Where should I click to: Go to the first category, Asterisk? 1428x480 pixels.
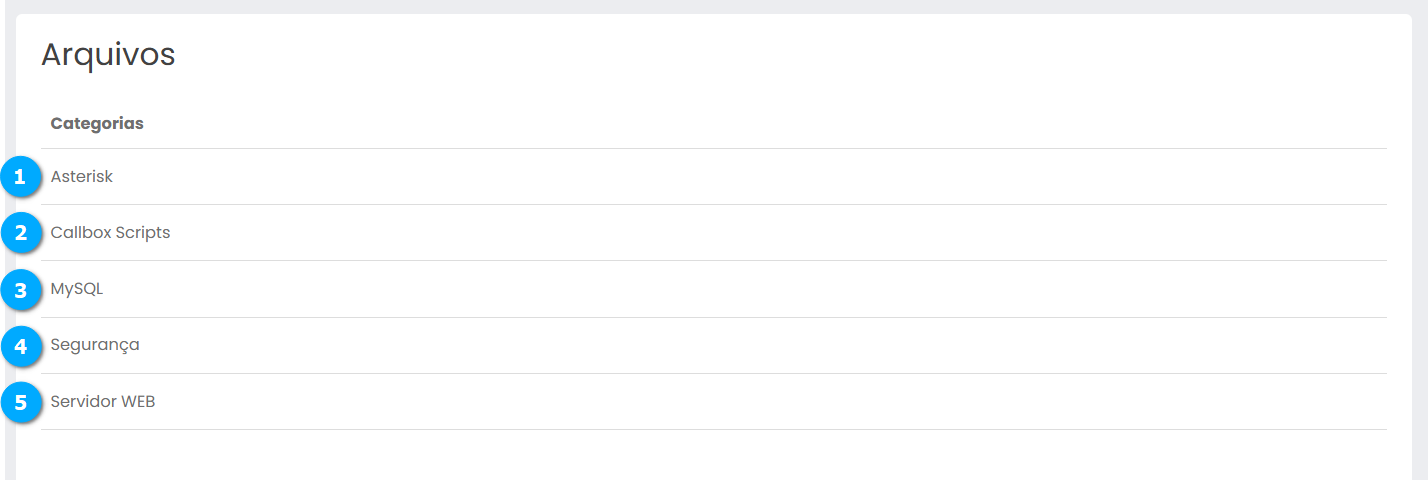click(82, 177)
